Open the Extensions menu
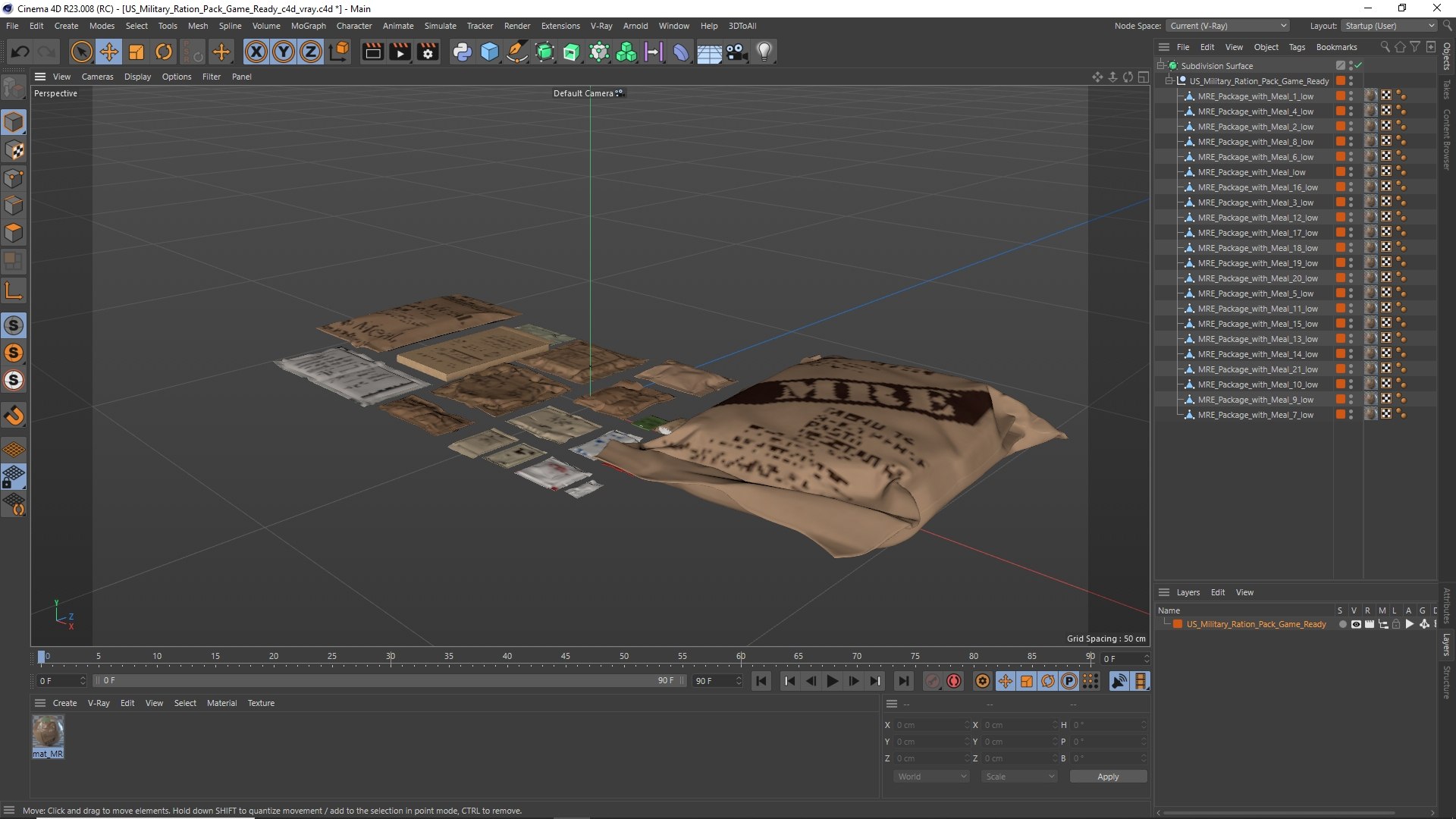This screenshot has height=819, width=1456. 560,26
